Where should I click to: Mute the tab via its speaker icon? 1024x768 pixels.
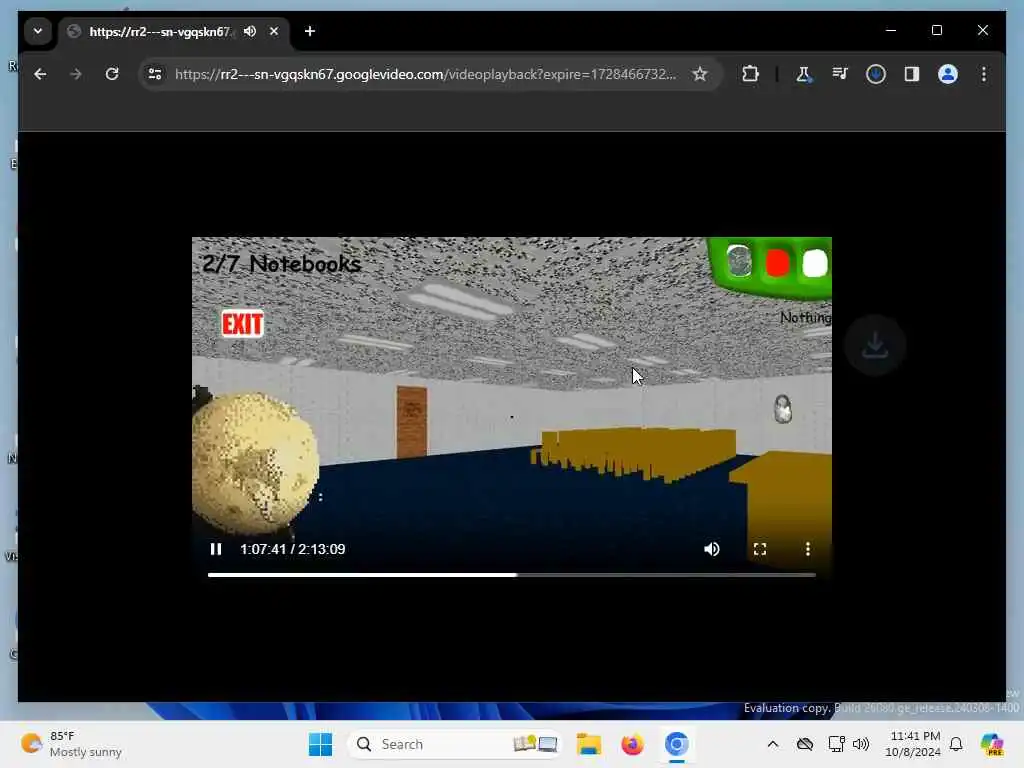250,31
